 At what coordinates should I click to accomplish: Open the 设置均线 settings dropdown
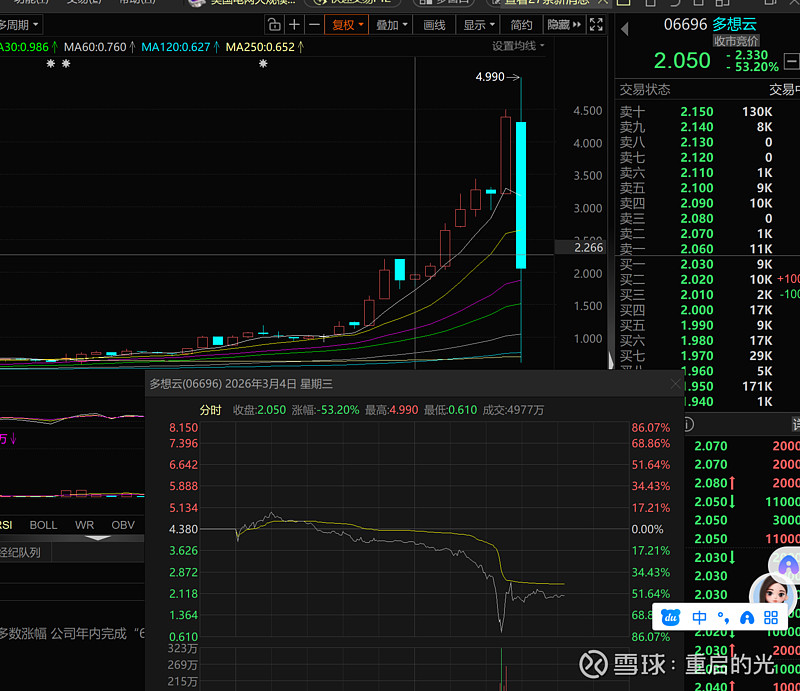pyautogui.click(x=518, y=46)
